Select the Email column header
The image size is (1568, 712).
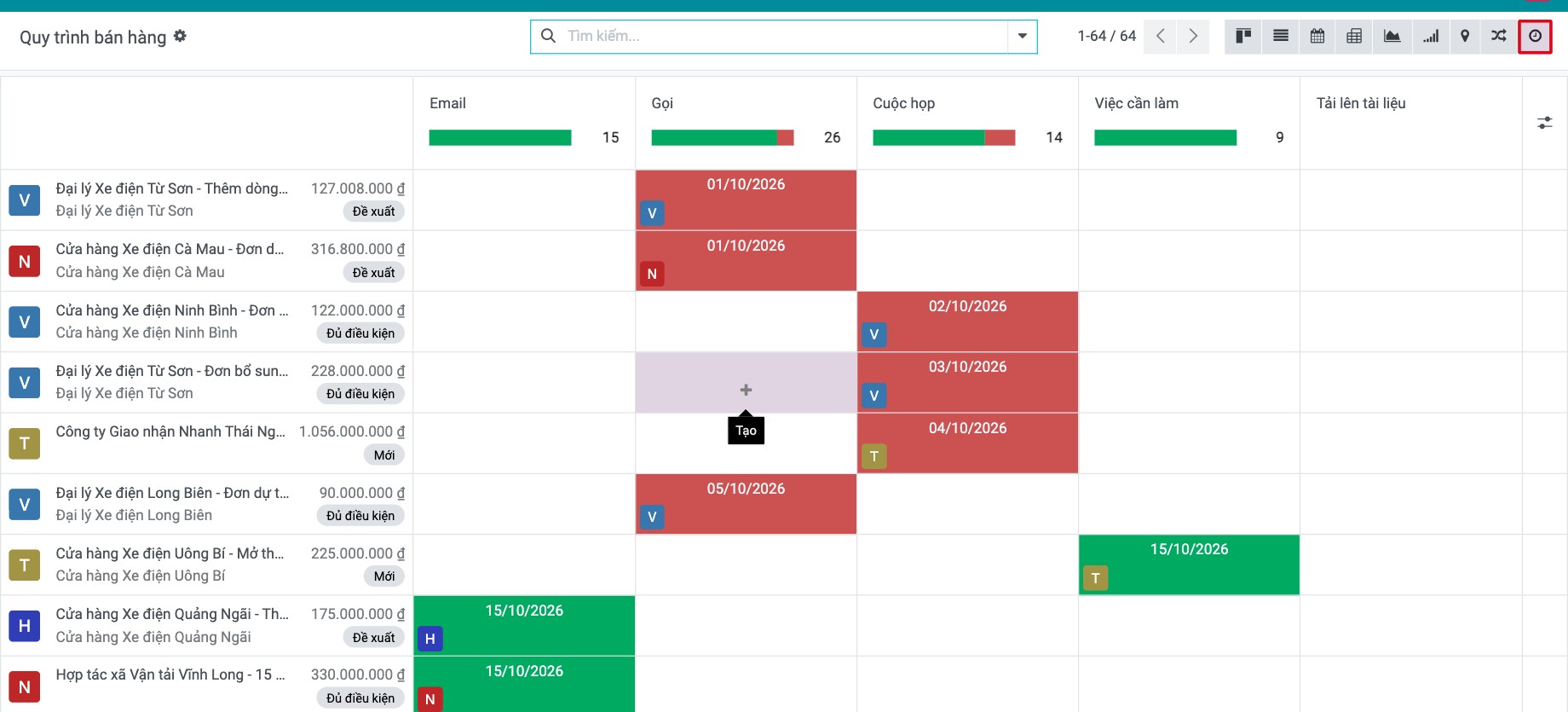(447, 103)
